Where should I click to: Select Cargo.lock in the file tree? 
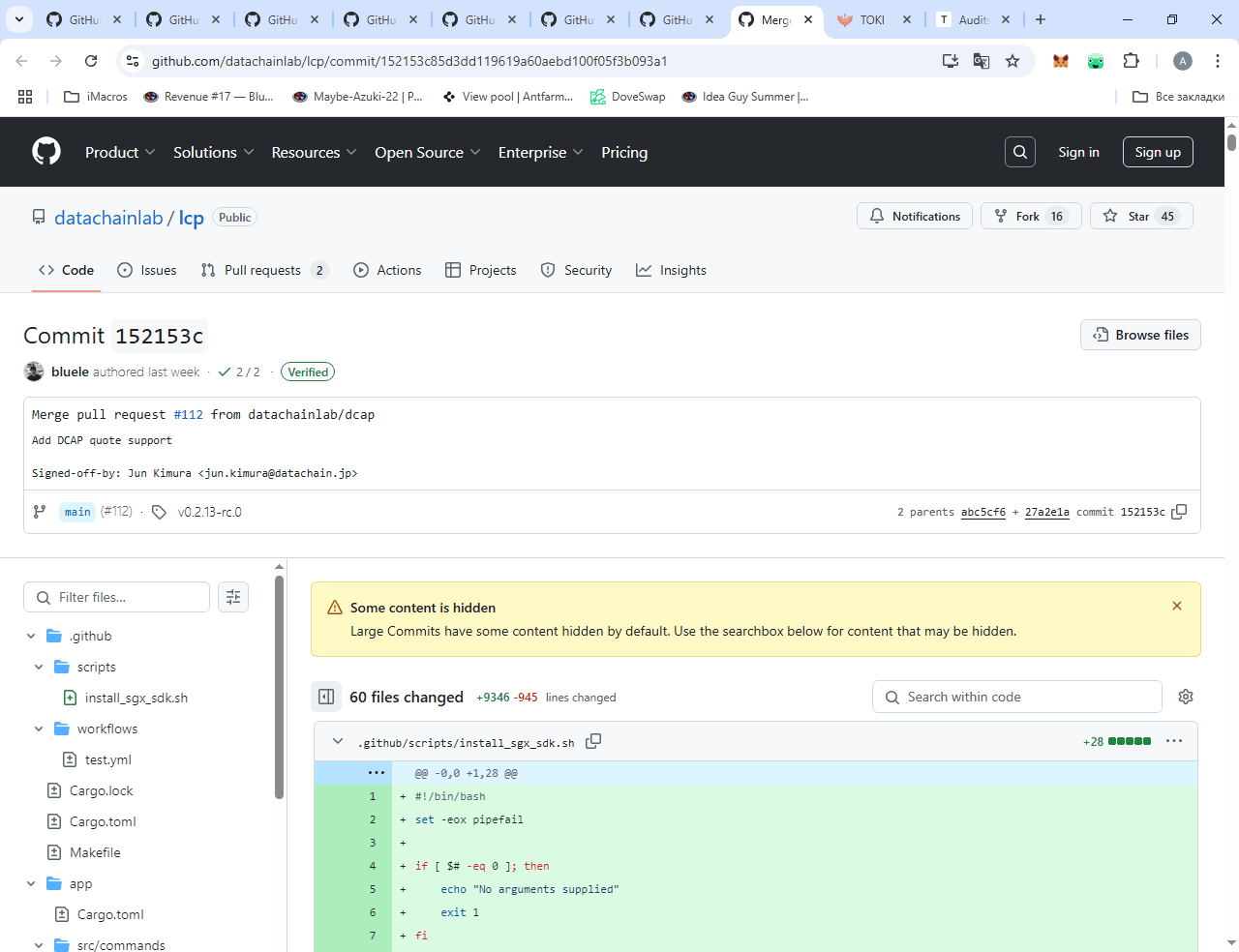(x=102, y=790)
